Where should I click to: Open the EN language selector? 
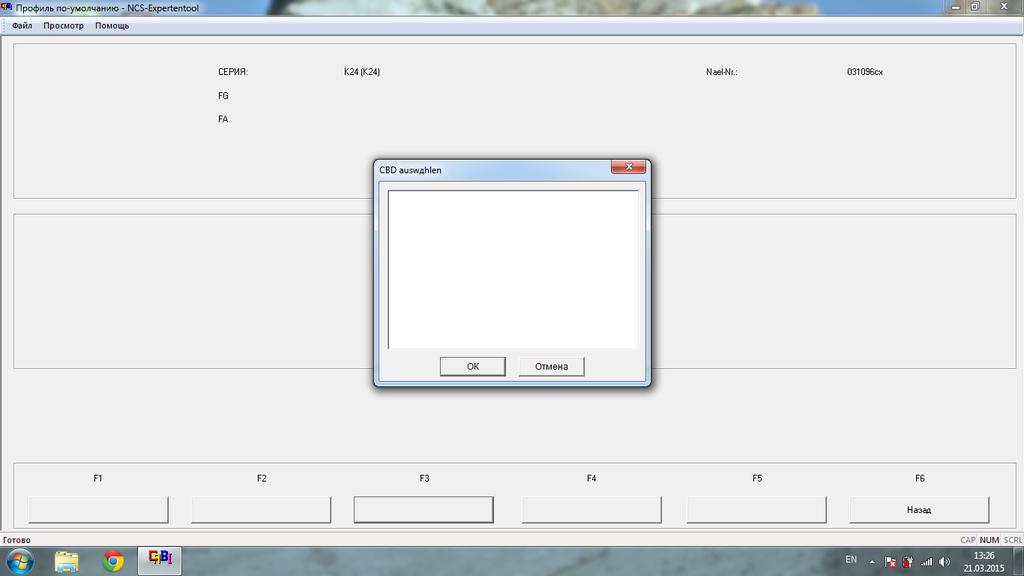tap(851, 559)
